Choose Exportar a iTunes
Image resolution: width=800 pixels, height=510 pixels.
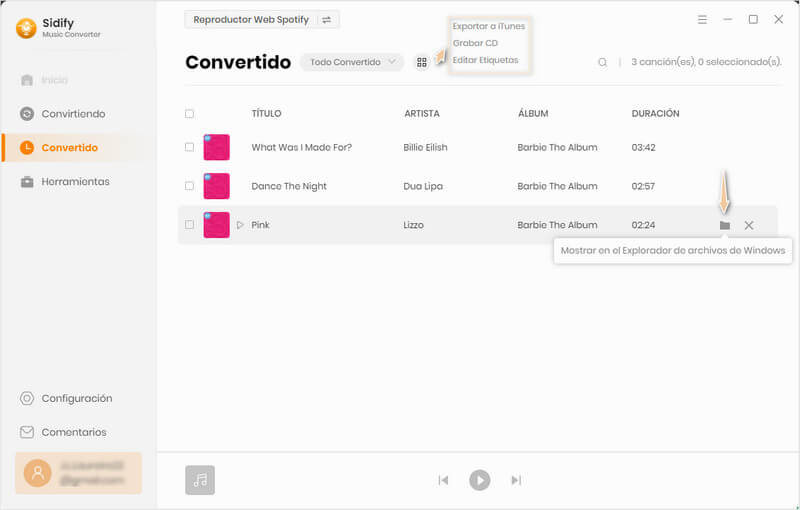click(x=489, y=26)
